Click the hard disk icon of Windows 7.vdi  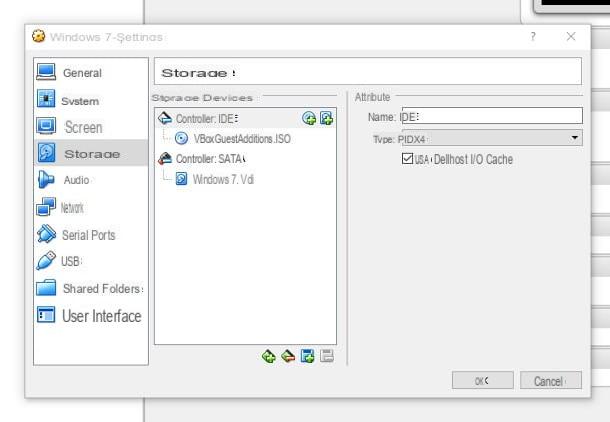[x=181, y=179]
